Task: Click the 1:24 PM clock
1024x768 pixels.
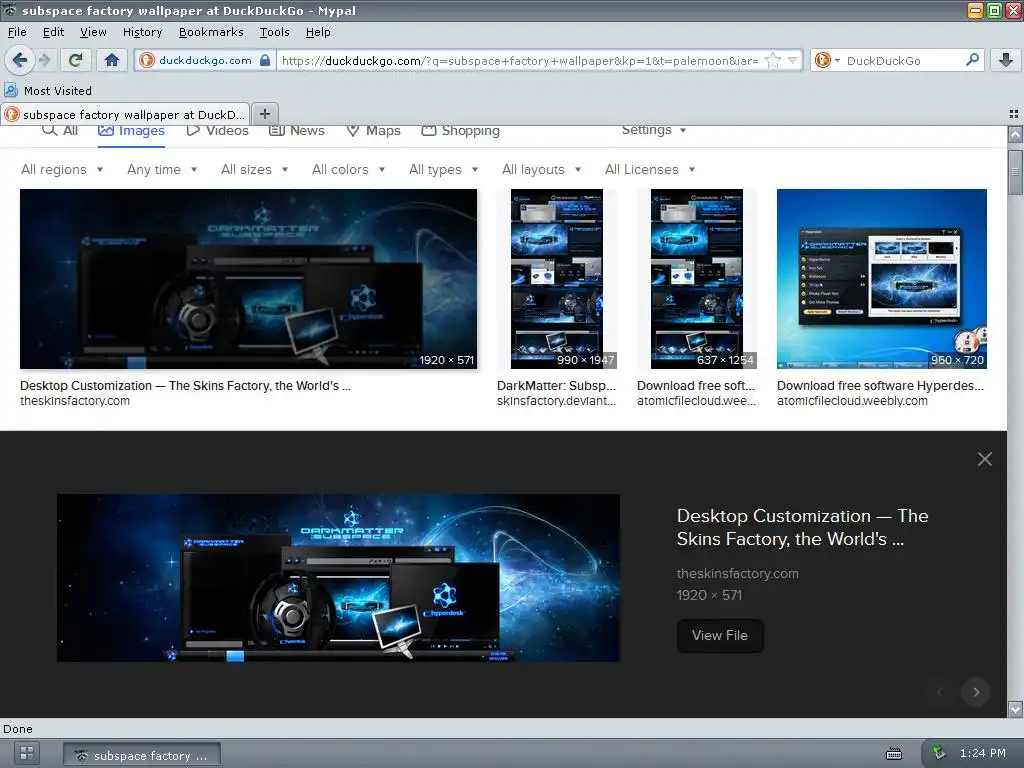Action: 982,753
